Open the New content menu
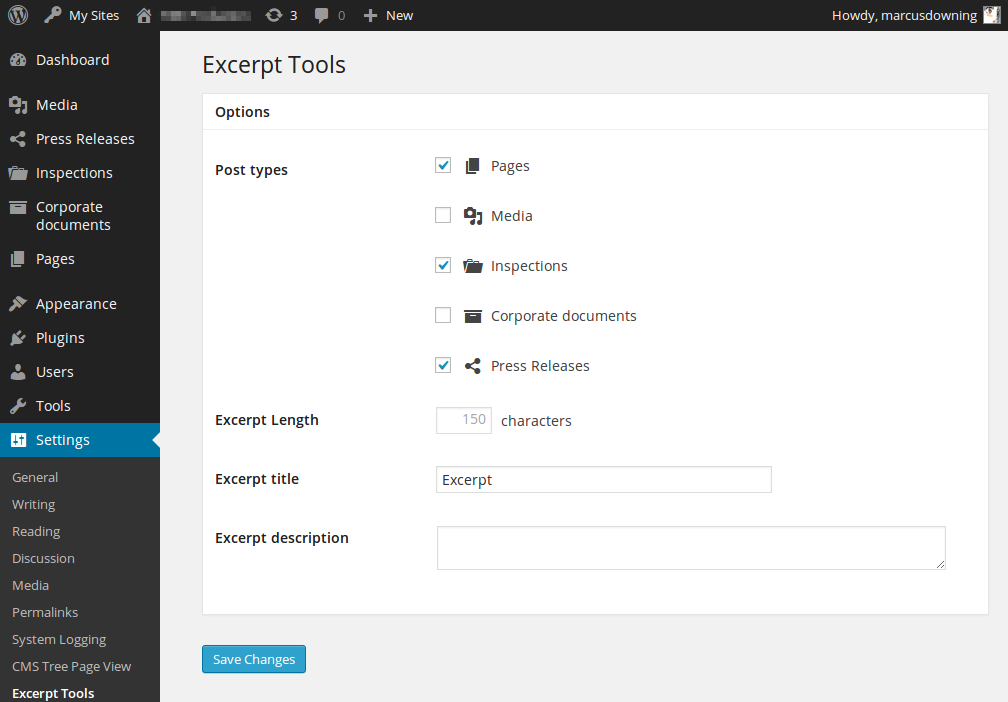 coord(388,15)
